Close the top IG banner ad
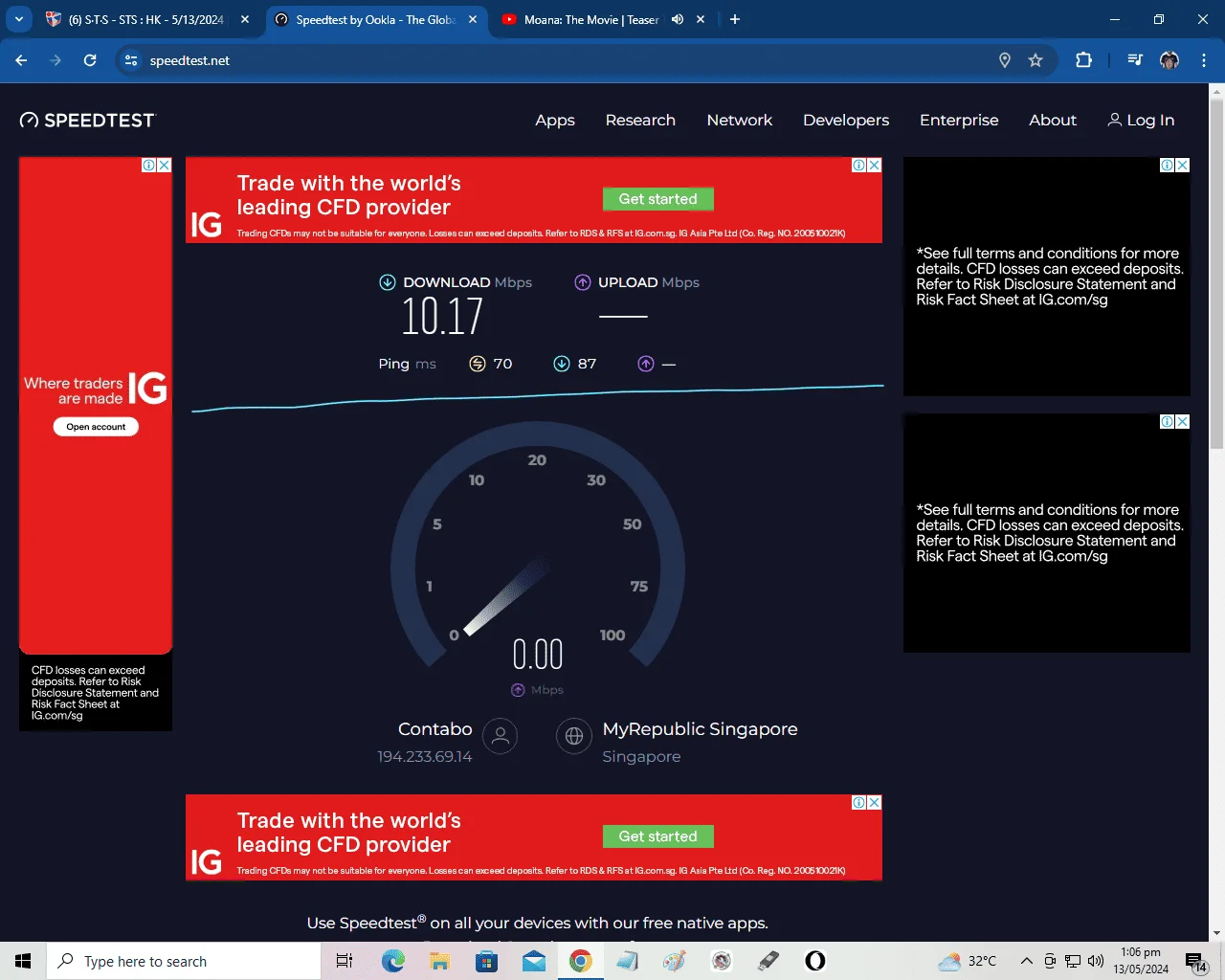Image resolution: width=1225 pixels, height=980 pixels. click(874, 165)
